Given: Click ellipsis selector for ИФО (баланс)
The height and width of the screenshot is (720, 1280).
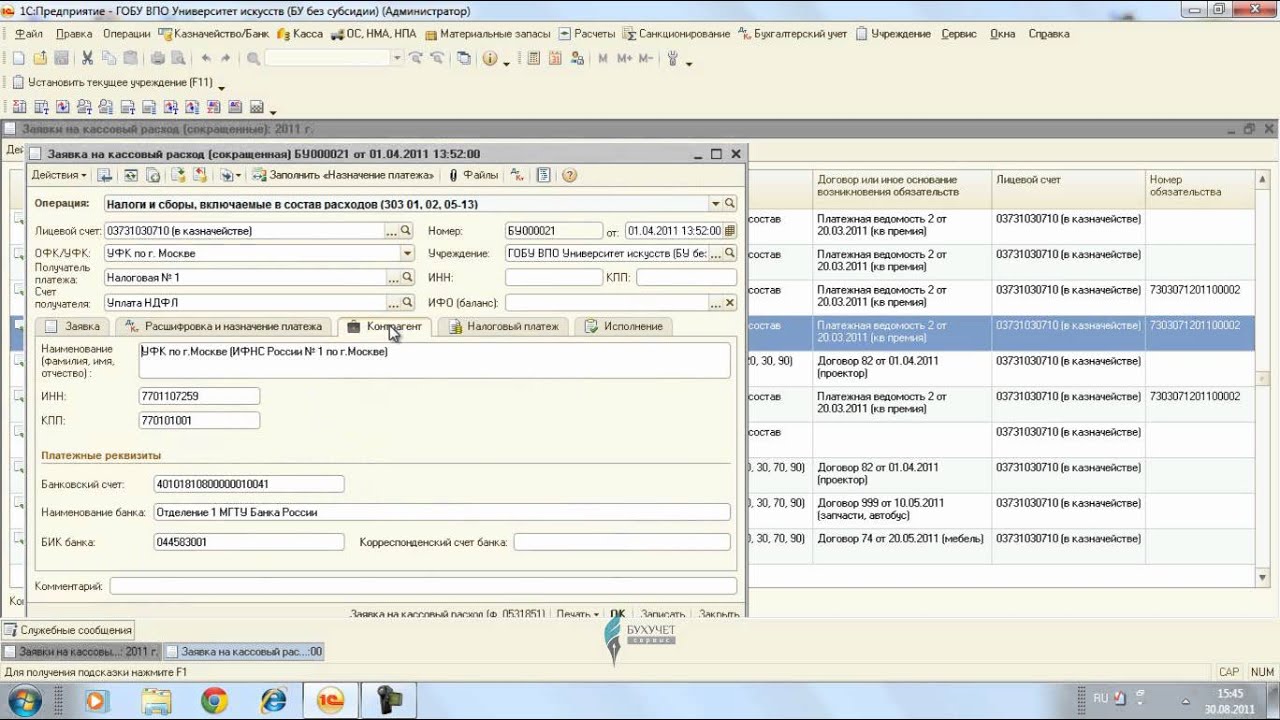Looking at the screenshot, I should 716,302.
